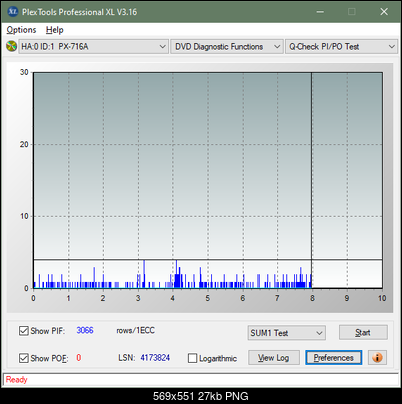Click the LSN: label
Screen dimensions: 402x404
(x=127, y=358)
